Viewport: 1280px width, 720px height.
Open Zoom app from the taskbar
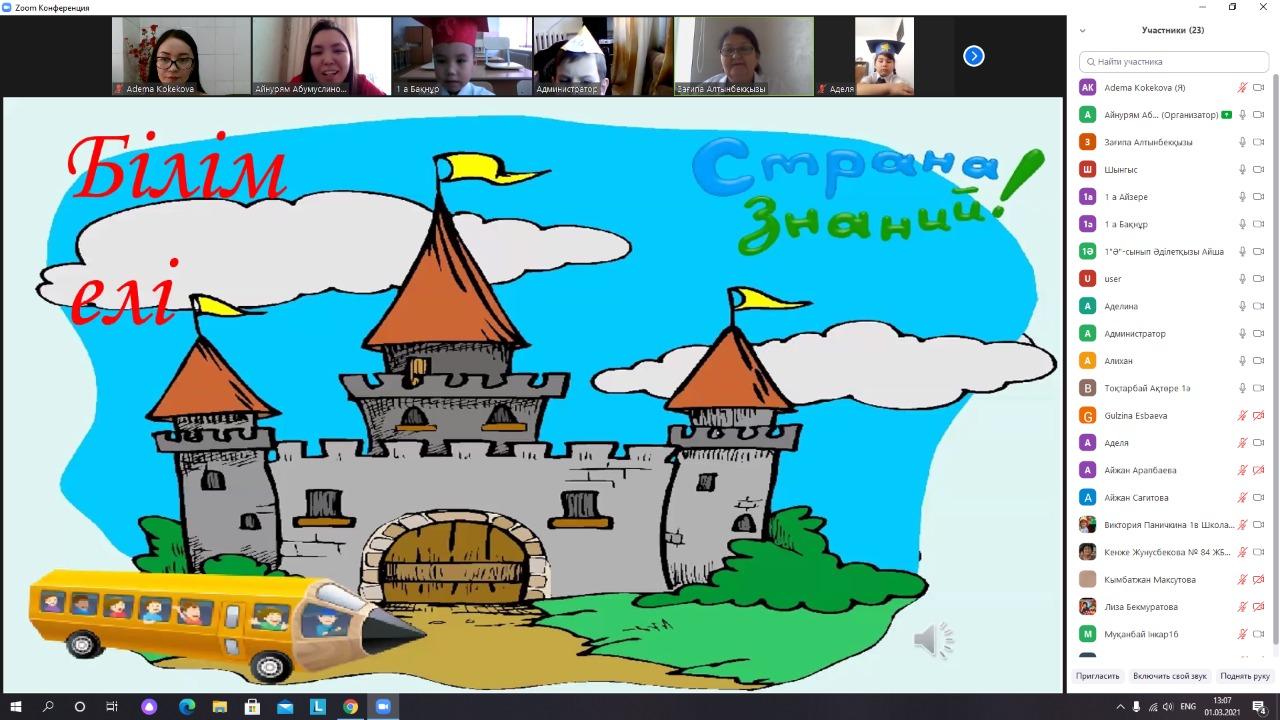click(382, 707)
